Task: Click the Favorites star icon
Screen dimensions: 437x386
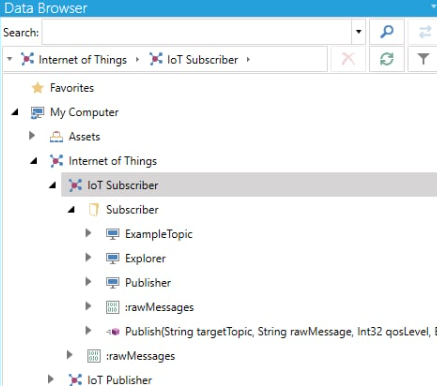Action: coord(38,88)
